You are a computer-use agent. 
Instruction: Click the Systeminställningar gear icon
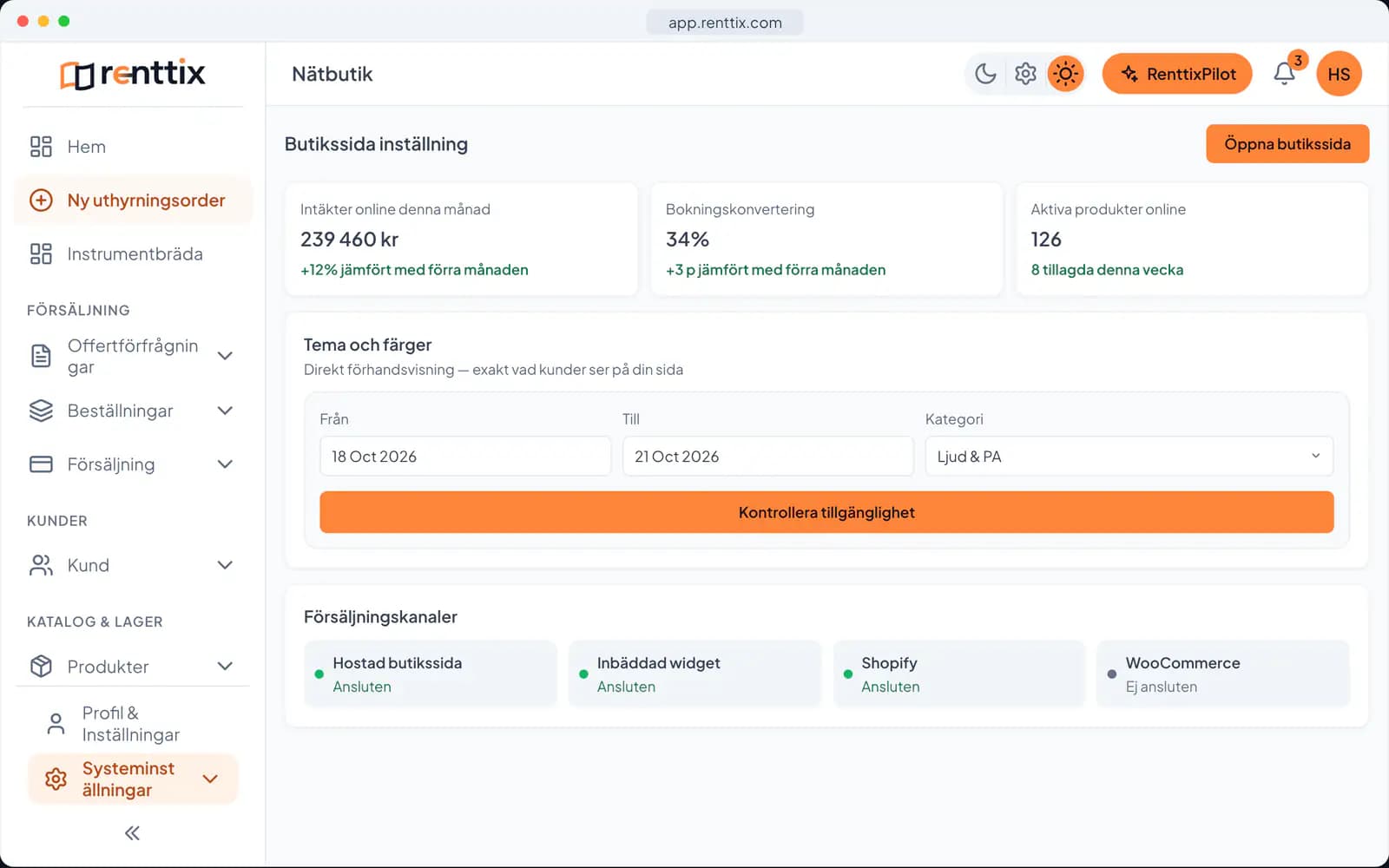coord(56,779)
